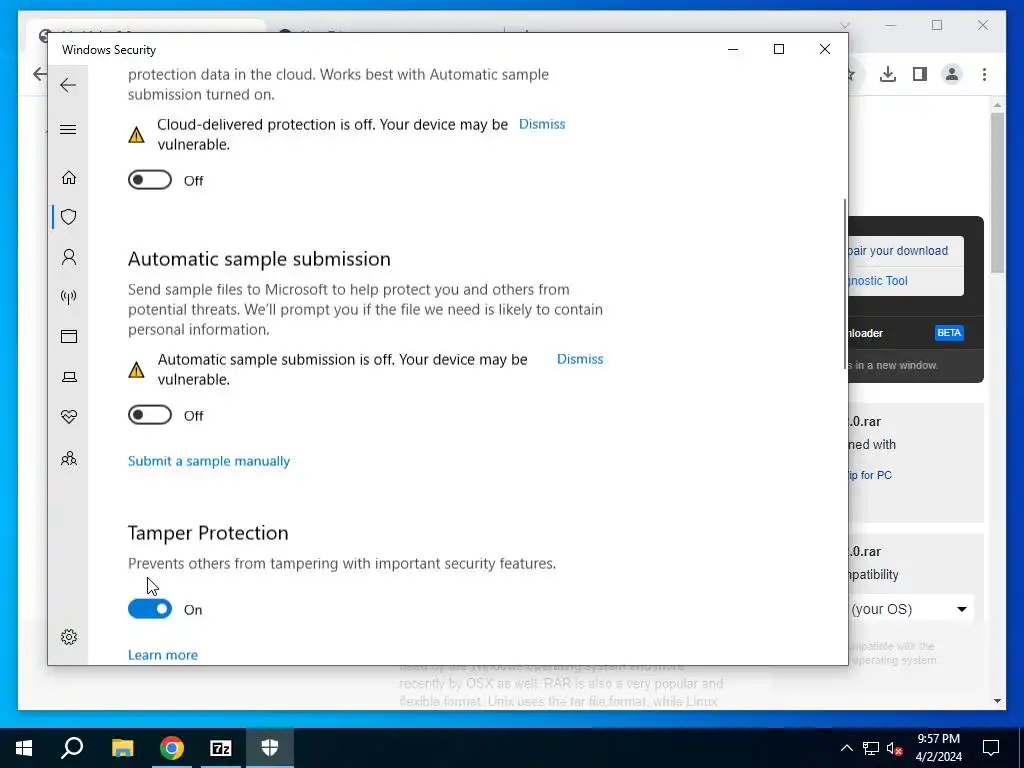
Task: Dismiss Cloud-delivered protection warning
Action: click(x=542, y=124)
